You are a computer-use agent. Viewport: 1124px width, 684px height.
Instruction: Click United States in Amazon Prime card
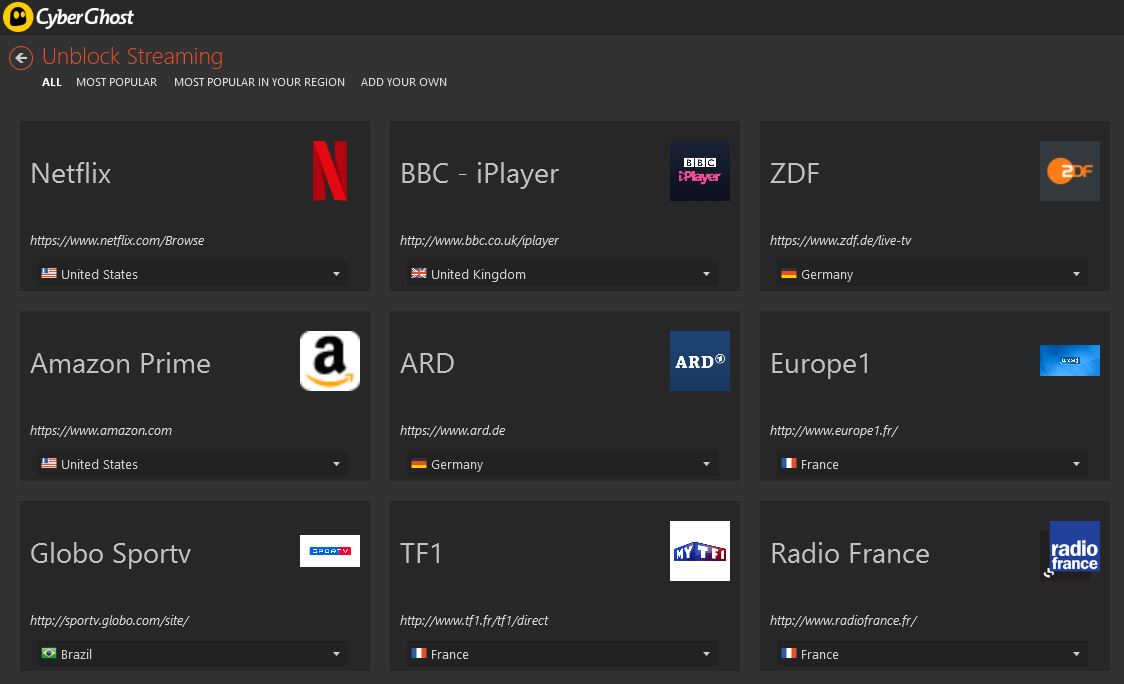[99, 464]
